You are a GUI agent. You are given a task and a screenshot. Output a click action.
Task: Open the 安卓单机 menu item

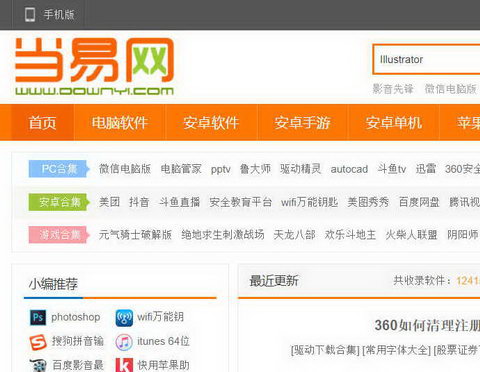394,123
